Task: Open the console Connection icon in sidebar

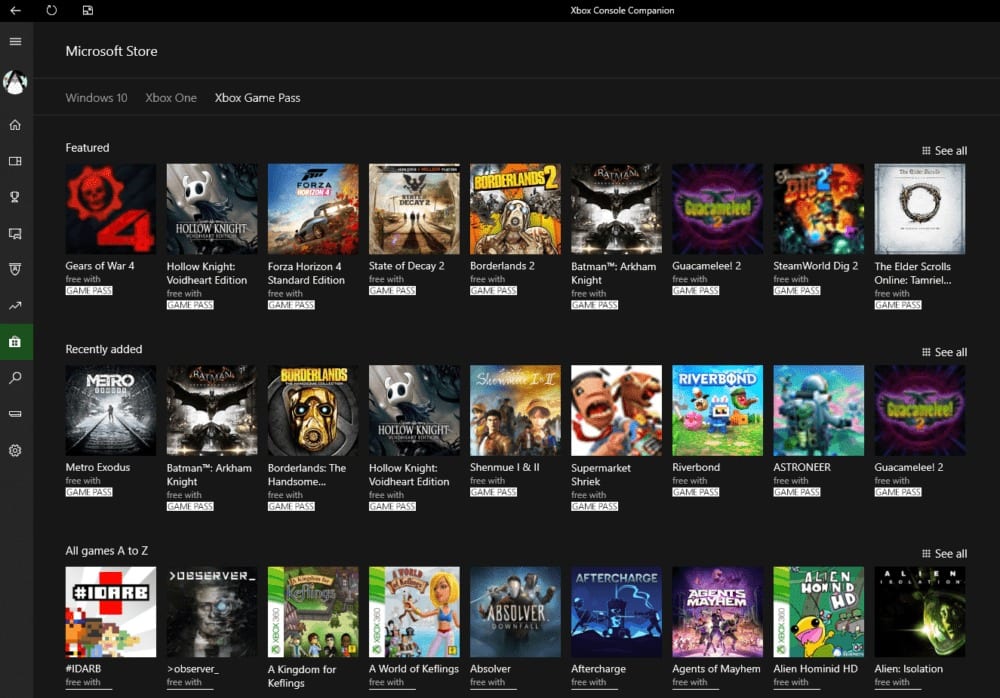Action: coord(15,413)
